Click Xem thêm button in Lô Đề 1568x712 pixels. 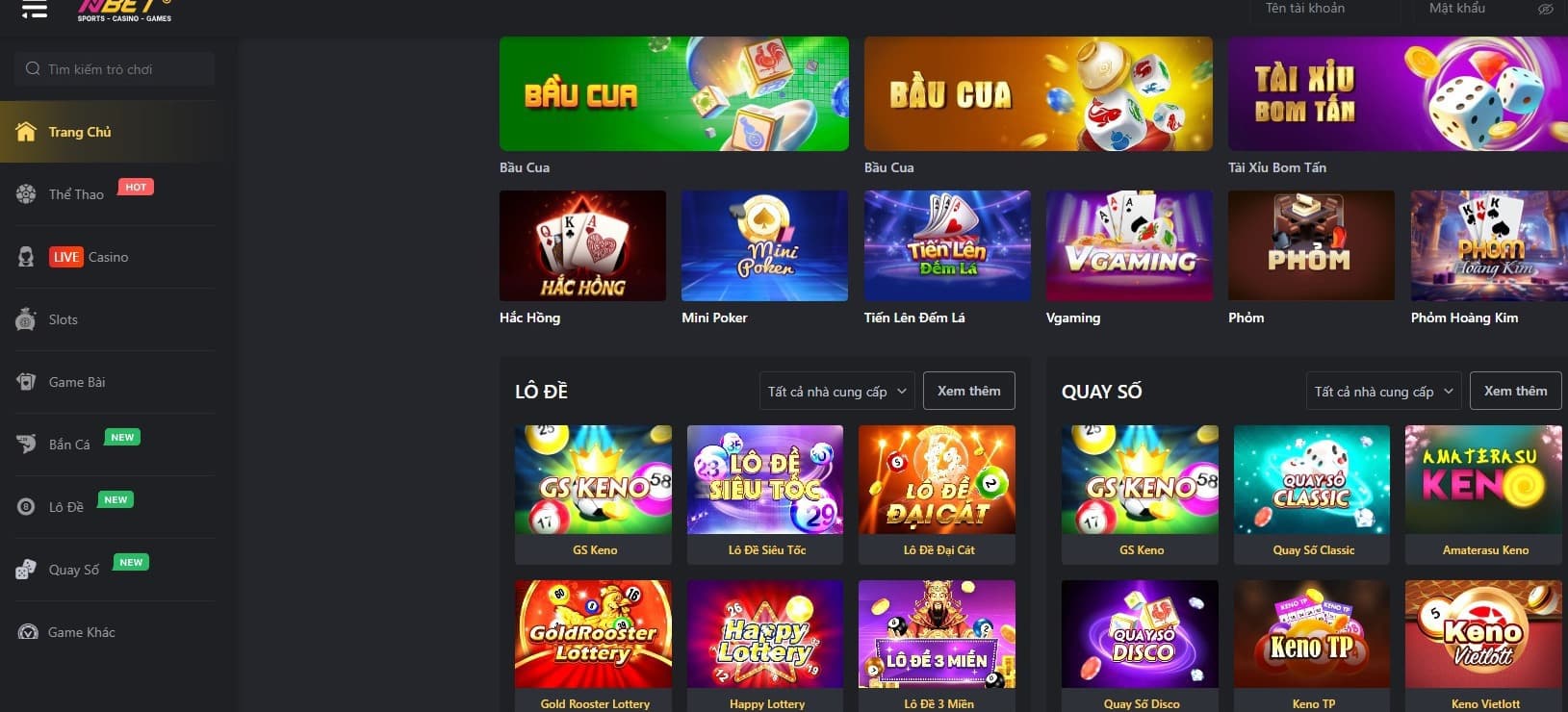pos(969,392)
